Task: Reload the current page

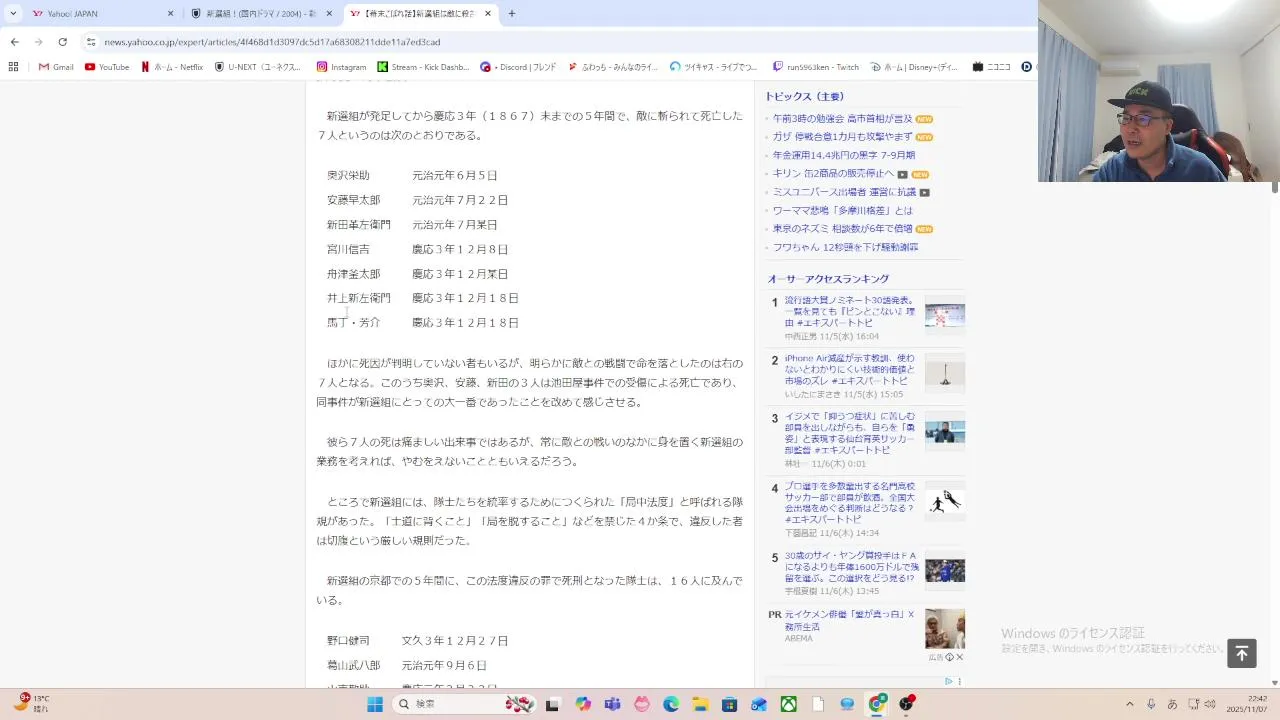Action: tap(62, 42)
